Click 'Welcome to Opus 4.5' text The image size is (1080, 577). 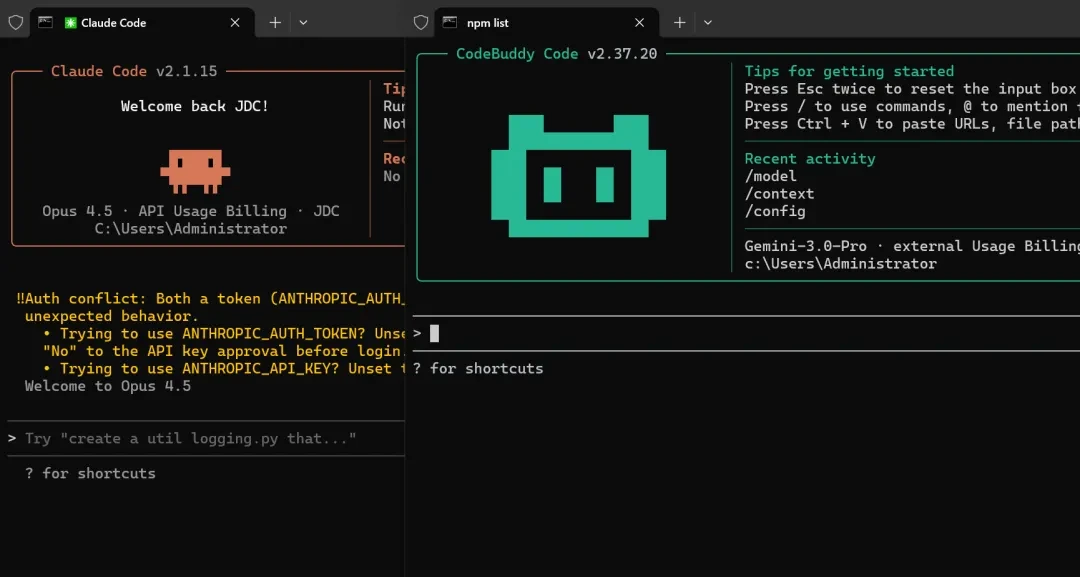point(107,386)
